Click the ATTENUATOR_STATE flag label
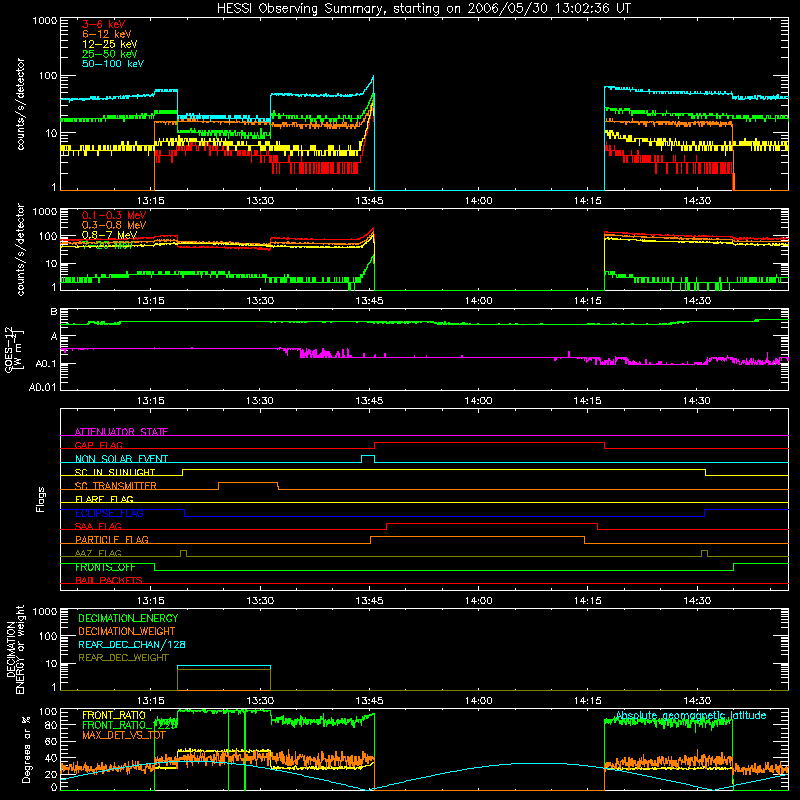The height and width of the screenshot is (800, 800). point(121,432)
